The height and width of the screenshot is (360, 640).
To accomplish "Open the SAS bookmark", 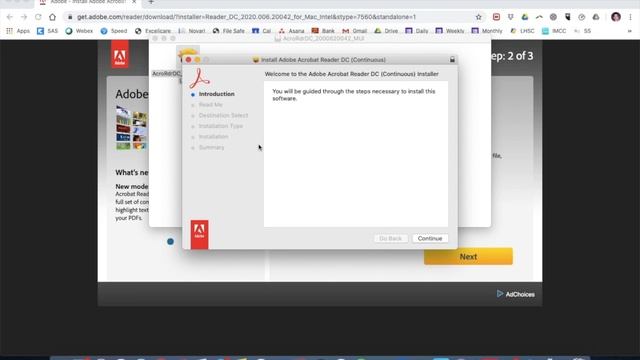I will (47, 31).
